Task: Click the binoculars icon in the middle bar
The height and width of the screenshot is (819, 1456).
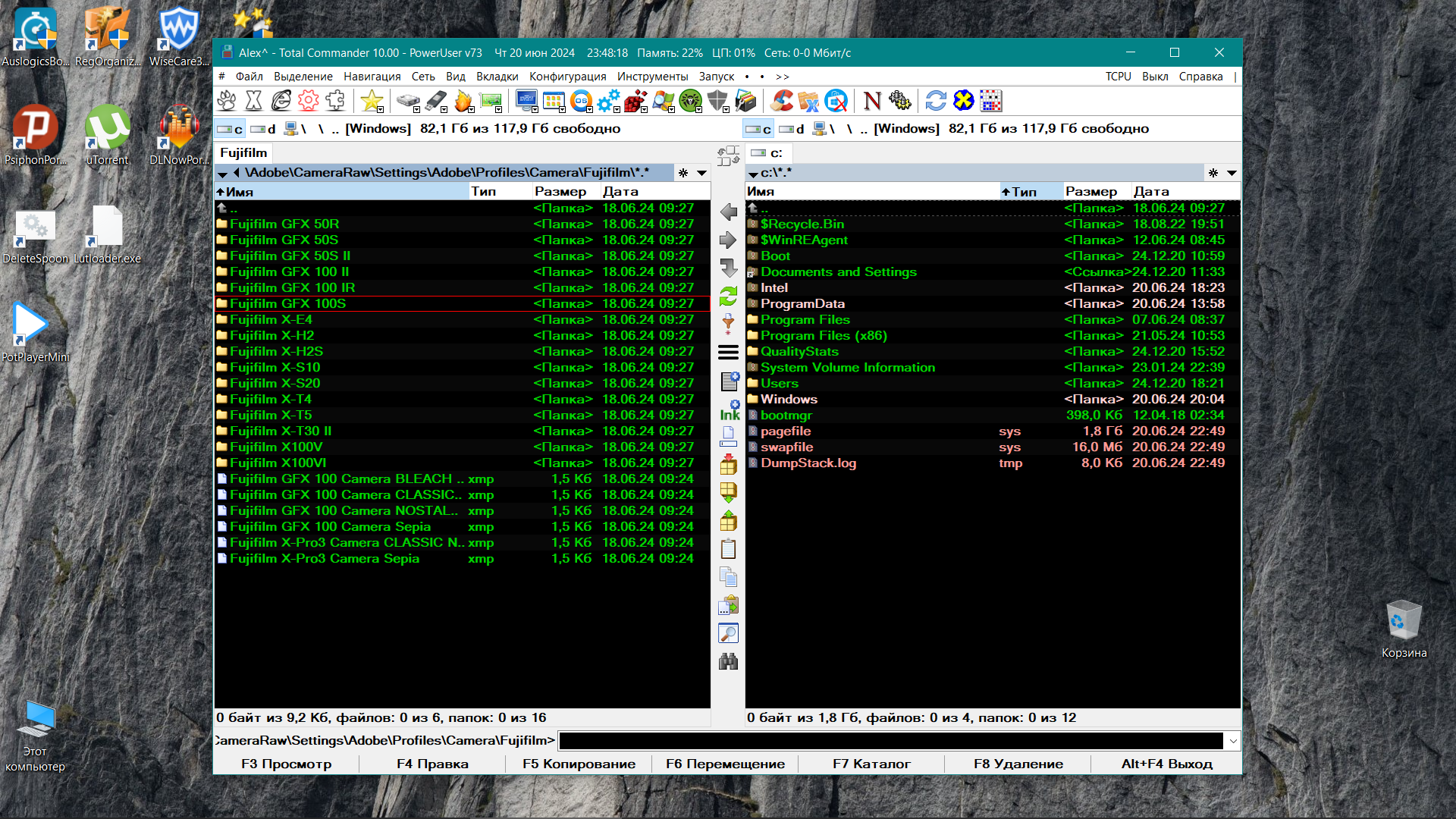Action: click(x=728, y=661)
